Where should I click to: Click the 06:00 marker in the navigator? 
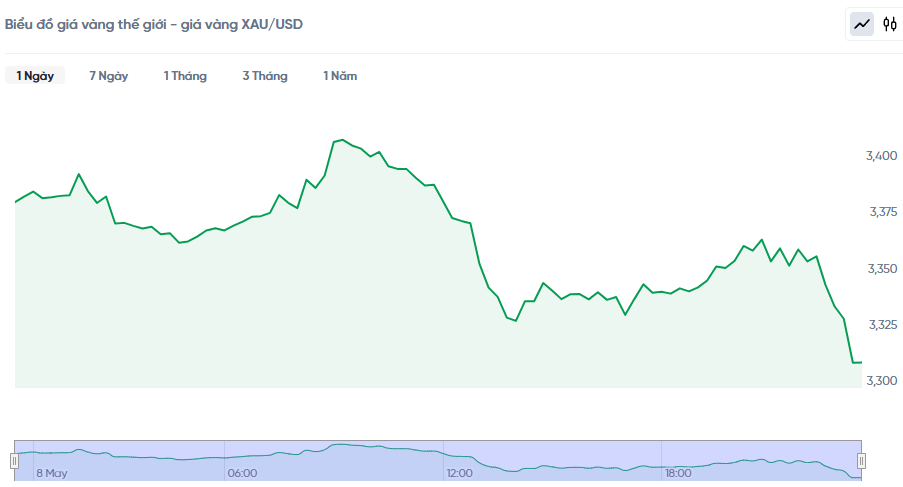[242, 473]
